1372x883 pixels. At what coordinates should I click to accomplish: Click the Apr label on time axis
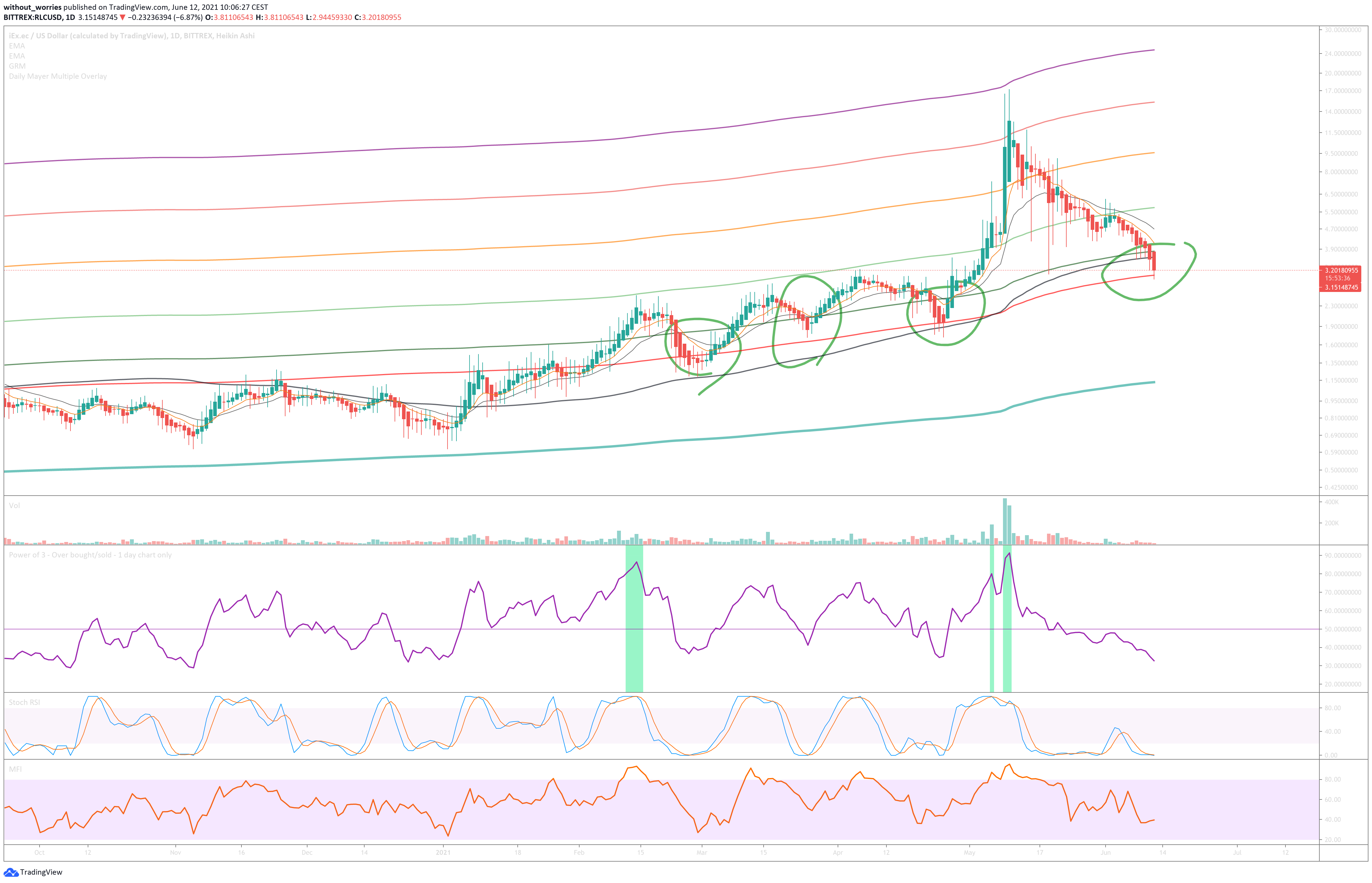point(838,853)
